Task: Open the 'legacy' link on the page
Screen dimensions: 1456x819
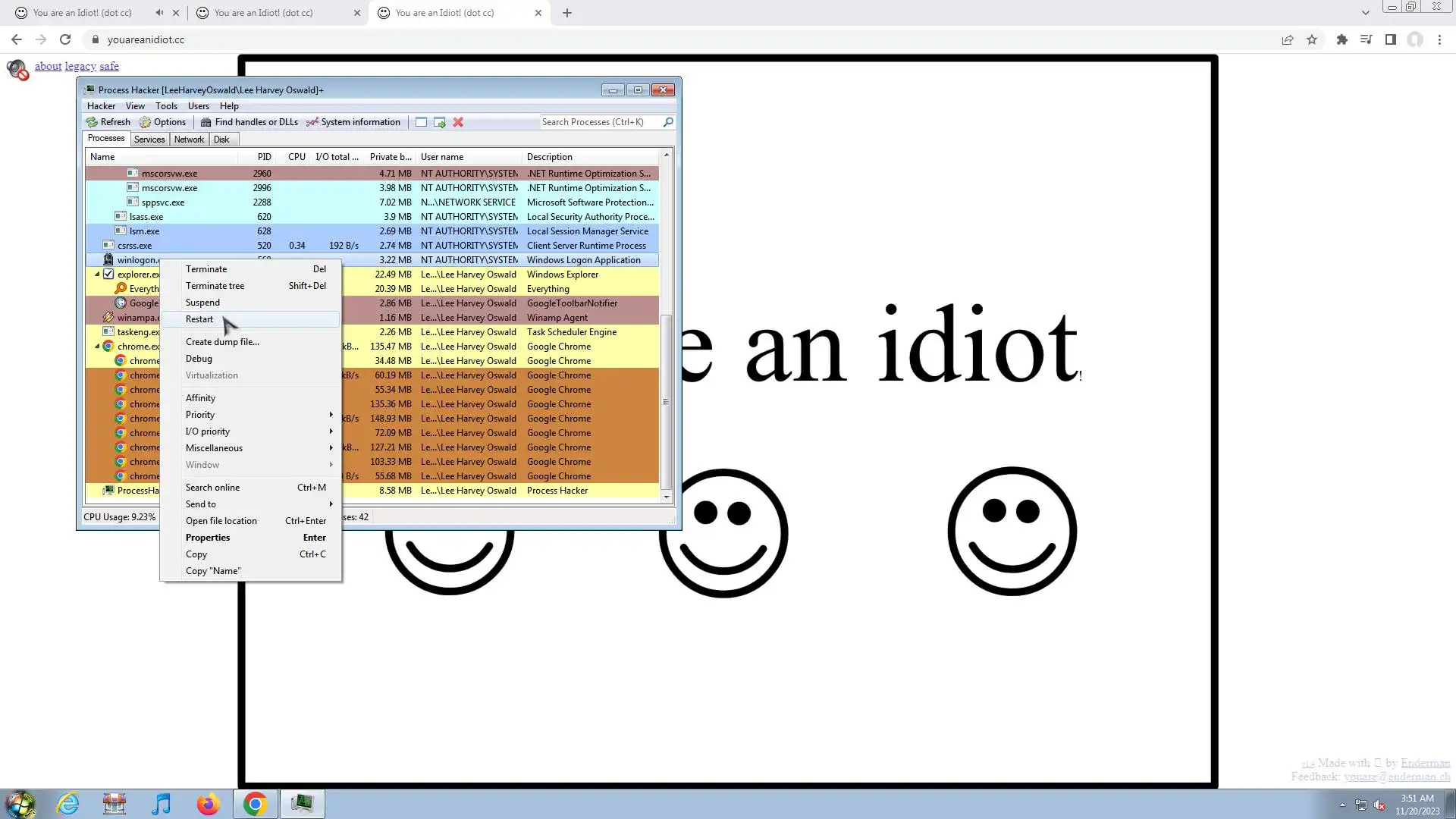Action: click(80, 67)
